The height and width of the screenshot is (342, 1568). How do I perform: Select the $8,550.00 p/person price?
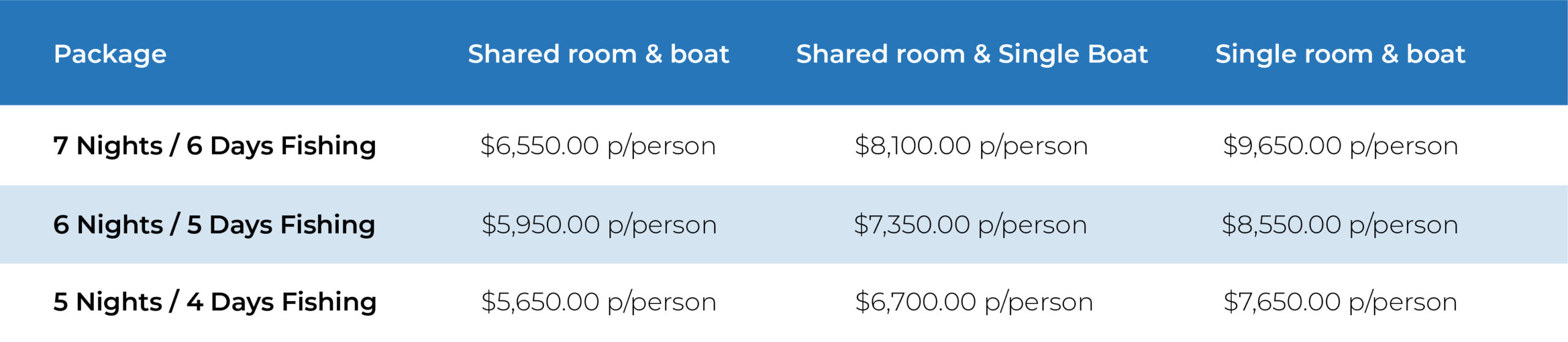pyautogui.click(x=1340, y=225)
